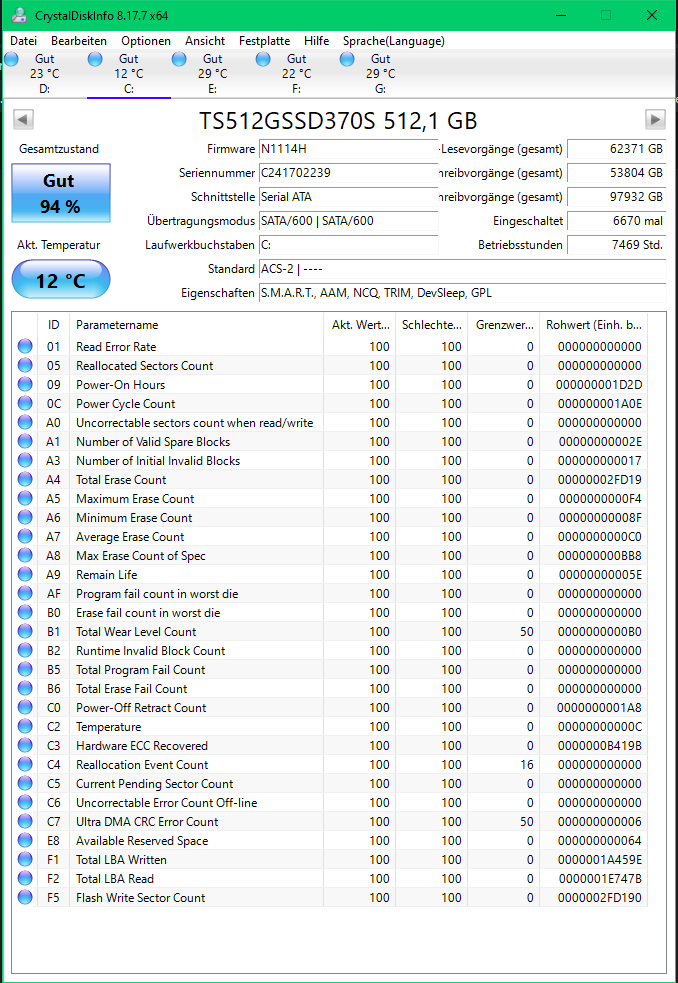The image size is (678, 983).
Task: Click status orb of Hardware ECC Recovered row
Action: [25, 745]
